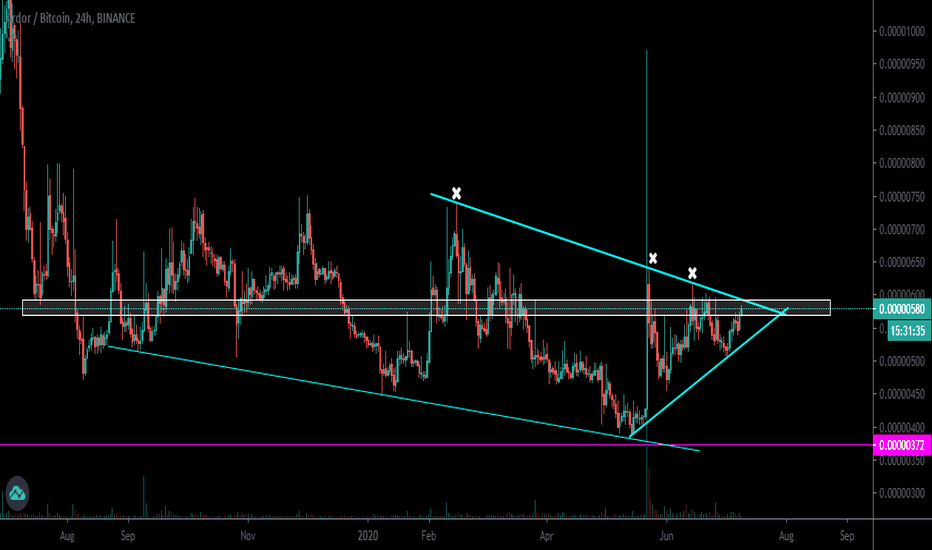Click the Jun label on time axis
The image size is (932, 550).
pyautogui.click(x=666, y=536)
